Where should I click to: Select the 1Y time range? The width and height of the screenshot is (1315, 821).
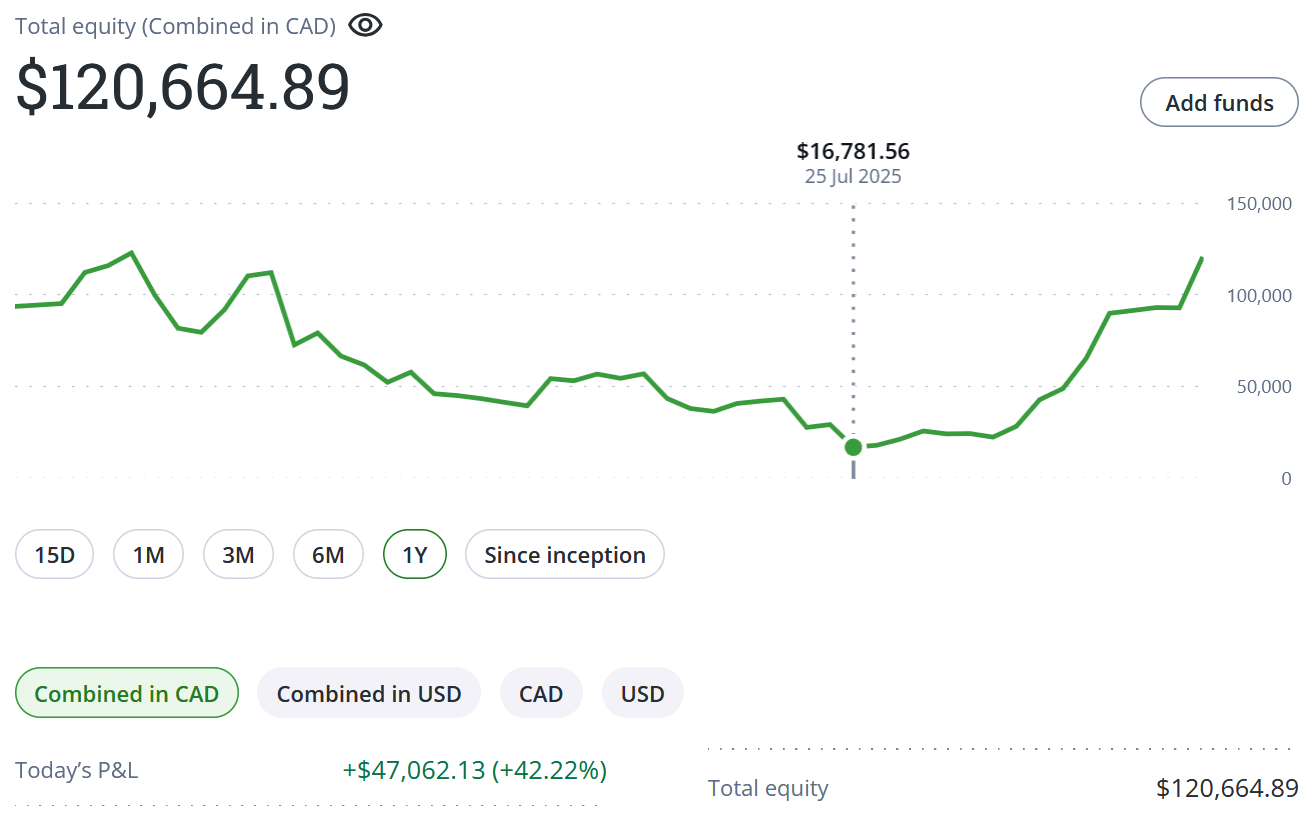[415, 554]
